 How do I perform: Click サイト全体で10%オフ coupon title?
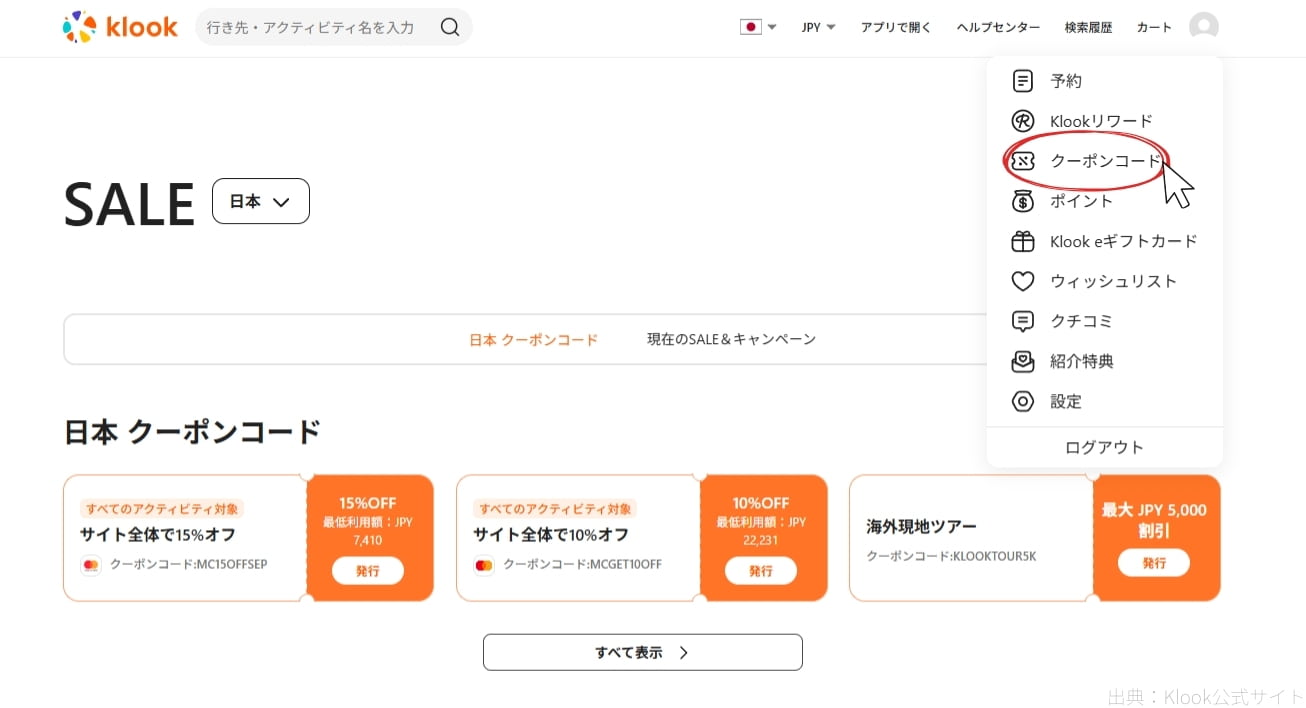pos(551,534)
